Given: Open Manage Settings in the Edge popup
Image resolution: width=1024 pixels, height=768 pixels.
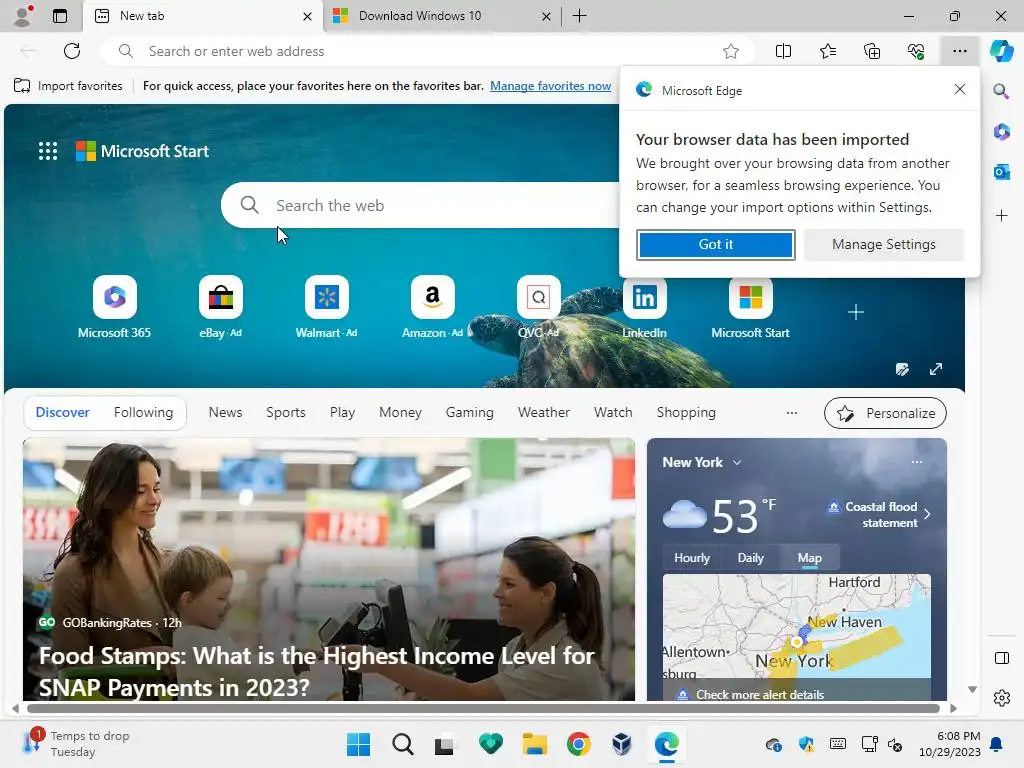Looking at the screenshot, I should 884,245.
